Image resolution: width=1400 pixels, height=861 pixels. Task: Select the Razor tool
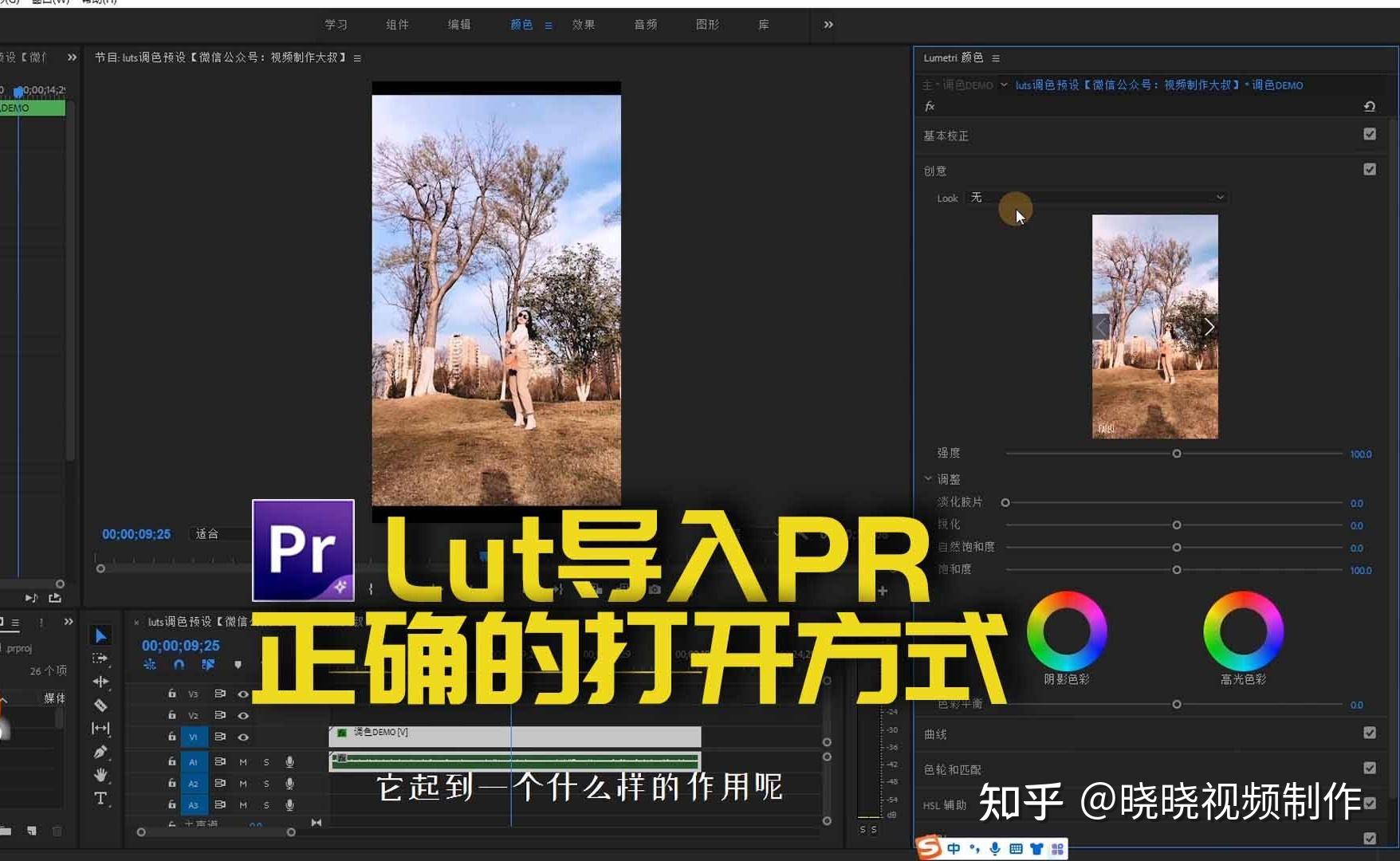[100, 705]
